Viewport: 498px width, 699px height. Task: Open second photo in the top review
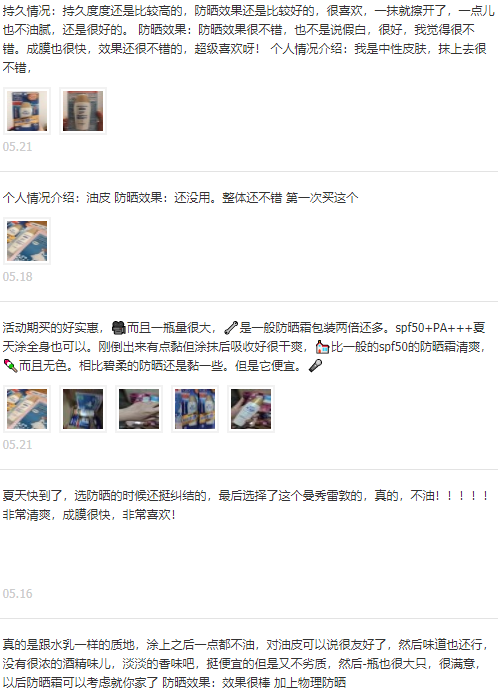83,111
